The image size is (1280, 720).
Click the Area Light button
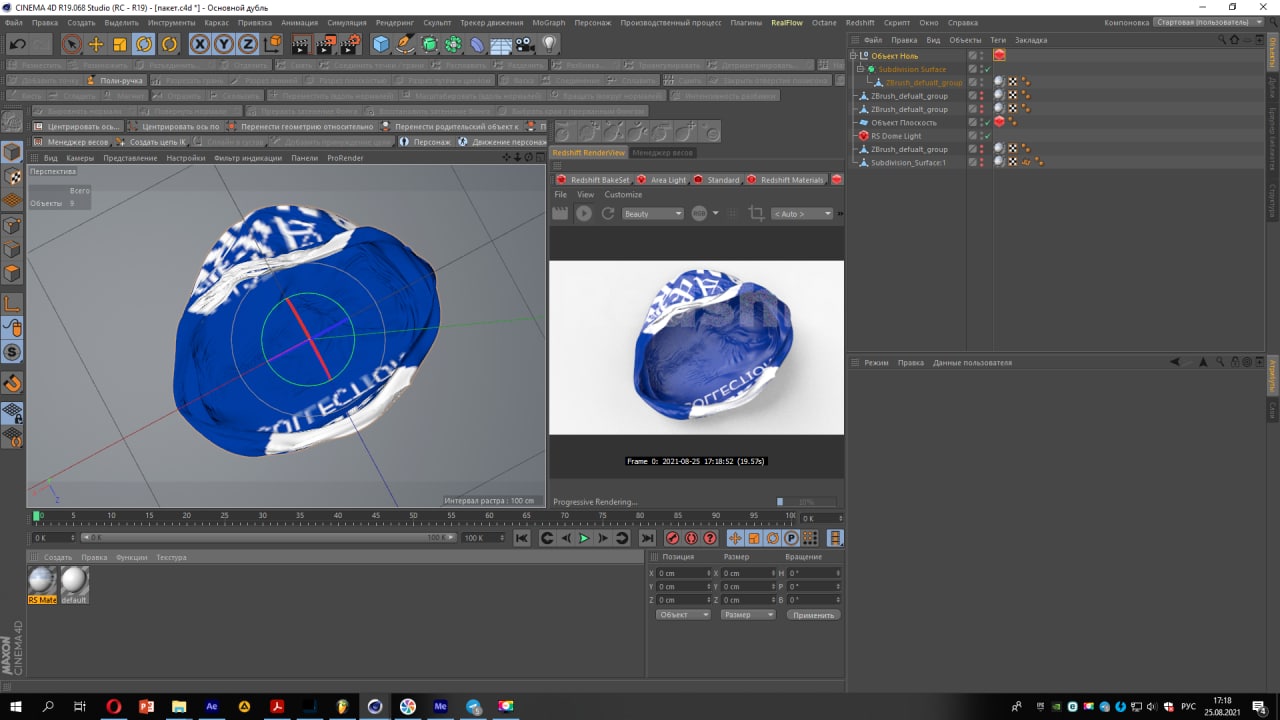662,180
